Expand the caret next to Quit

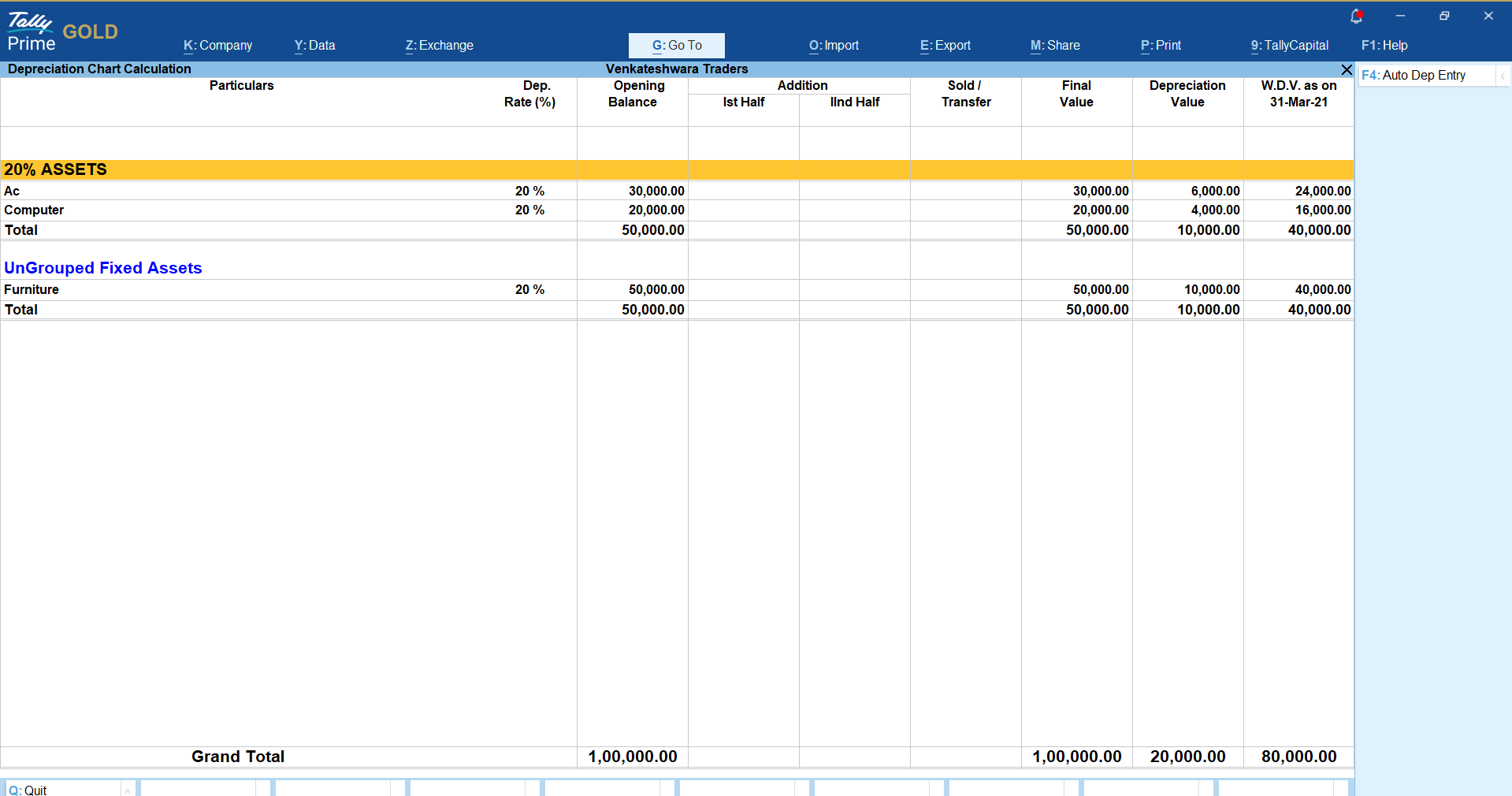click(x=128, y=790)
